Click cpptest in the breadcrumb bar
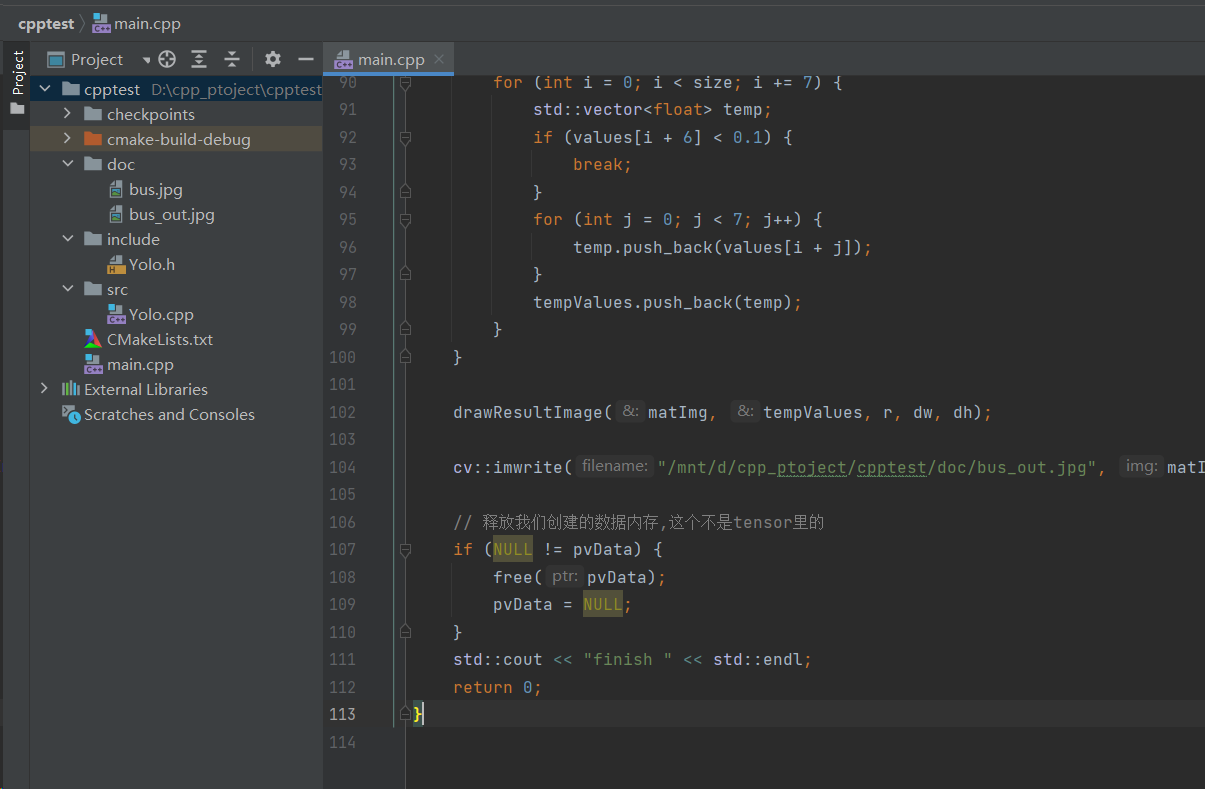Screen dimensions: 1205x789 (x=46, y=23)
